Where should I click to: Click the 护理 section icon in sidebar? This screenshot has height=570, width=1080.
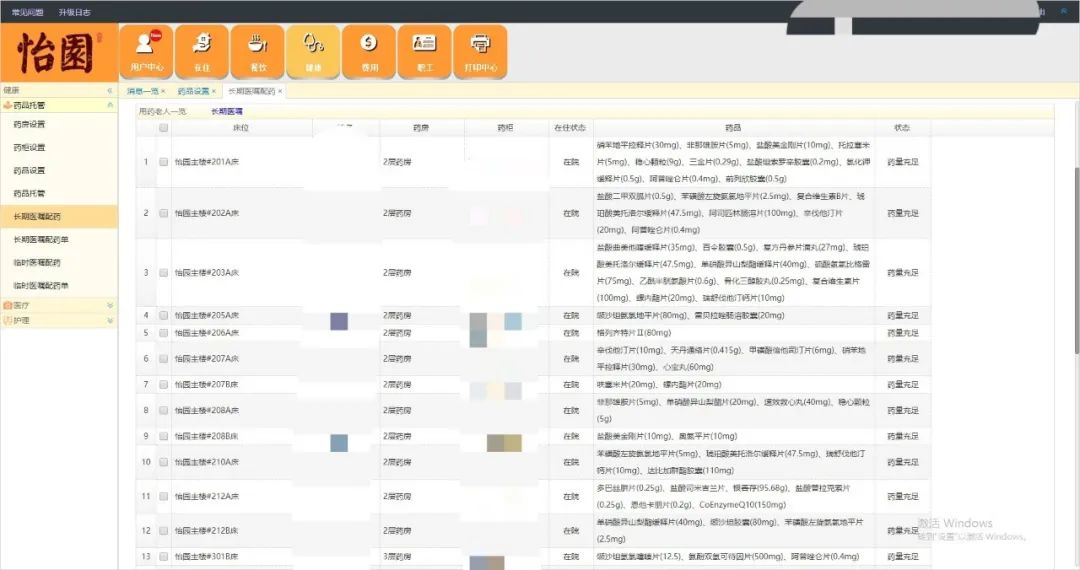tap(8, 320)
